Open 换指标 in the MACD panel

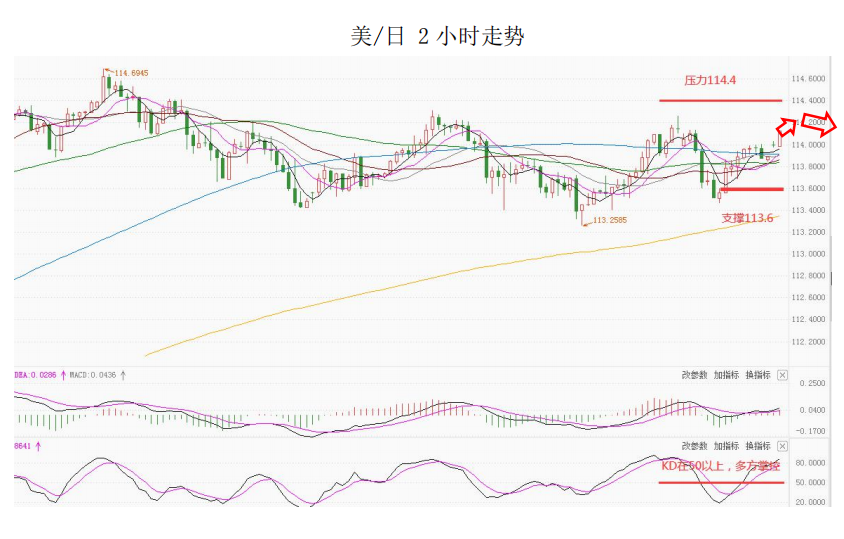(x=757, y=375)
